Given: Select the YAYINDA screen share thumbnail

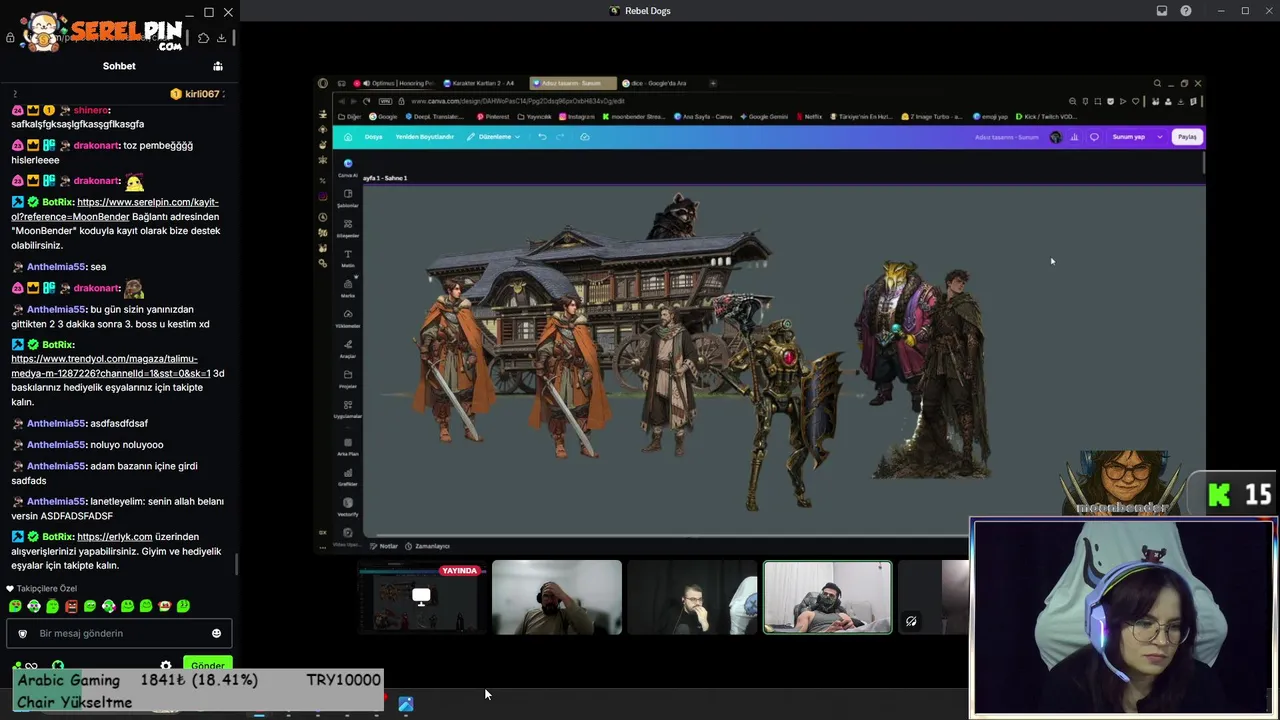Looking at the screenshot, I should [x=422, y=597].
